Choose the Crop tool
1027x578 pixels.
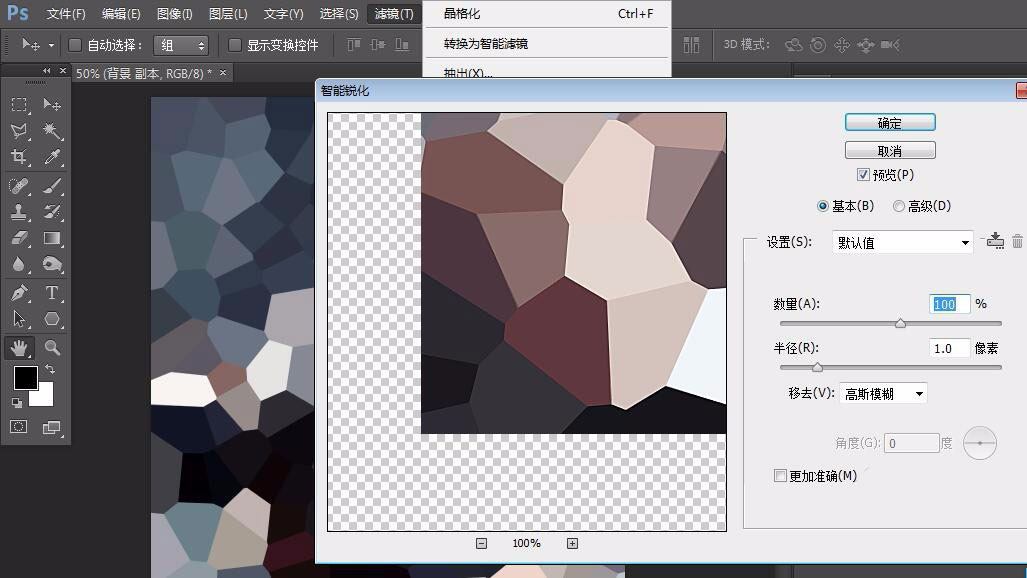pos(19,157)
